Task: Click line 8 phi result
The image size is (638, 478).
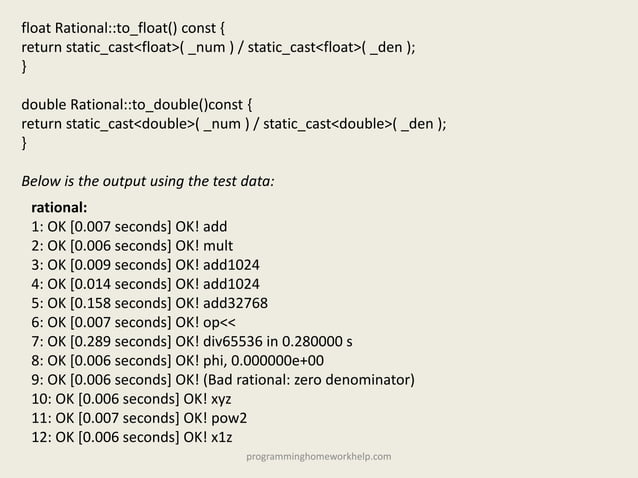Action: tap(178, 360)
